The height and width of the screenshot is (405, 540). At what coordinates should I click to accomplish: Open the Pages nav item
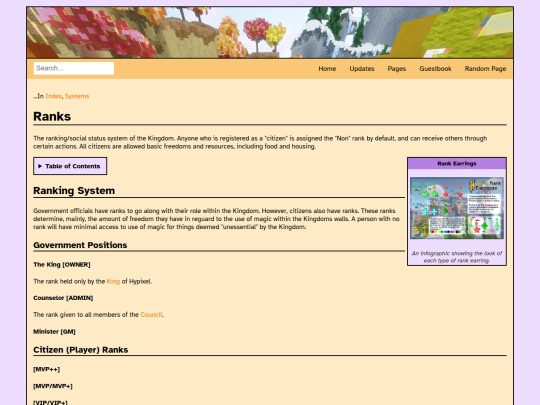point(396,69)
